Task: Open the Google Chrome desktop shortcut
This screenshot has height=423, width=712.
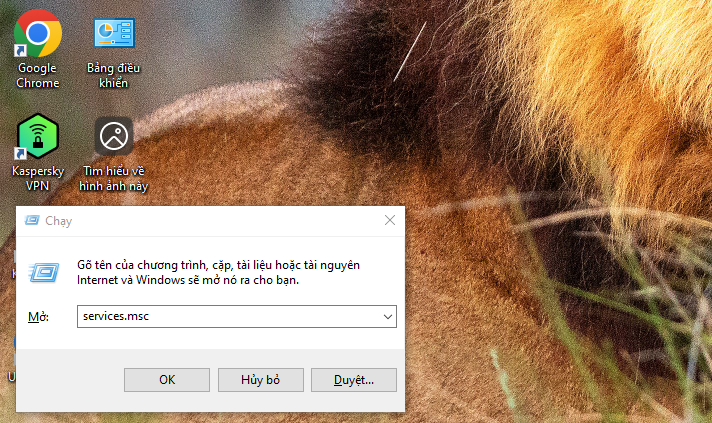Action: tap(37, 36)
